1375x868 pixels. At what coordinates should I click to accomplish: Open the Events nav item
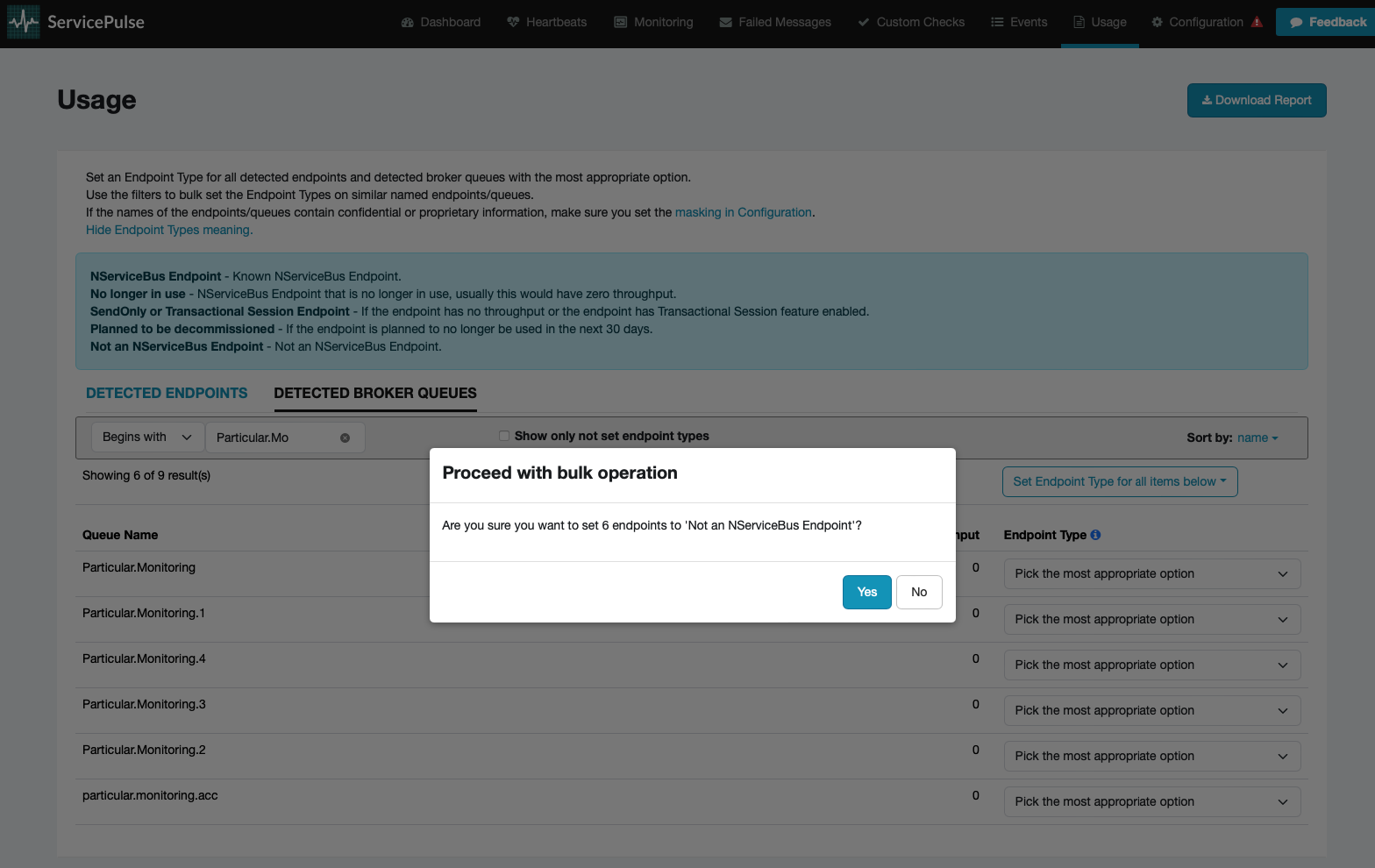[1019, 22]
